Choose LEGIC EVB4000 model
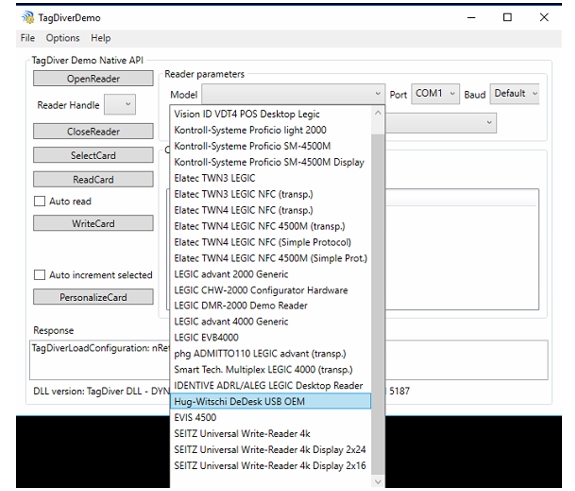The width and height of the screenshot is (575, 491). point(271,337)
